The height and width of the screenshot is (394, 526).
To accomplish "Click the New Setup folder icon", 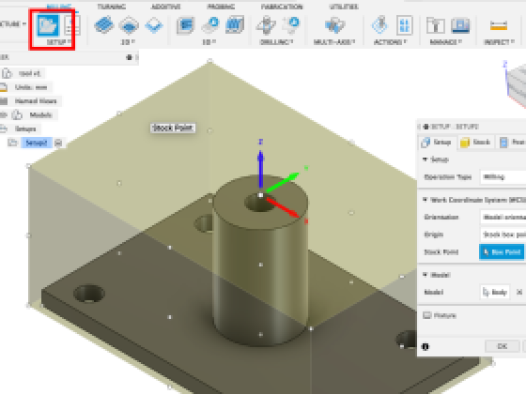I will pyautogui.click(x=48, y=25).
